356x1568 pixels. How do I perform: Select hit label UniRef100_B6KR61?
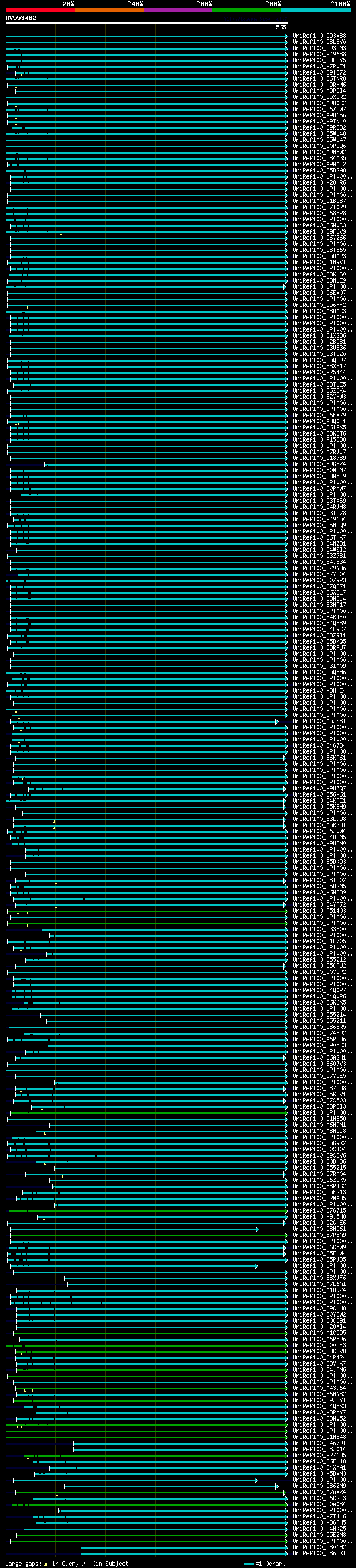(319, 758)
